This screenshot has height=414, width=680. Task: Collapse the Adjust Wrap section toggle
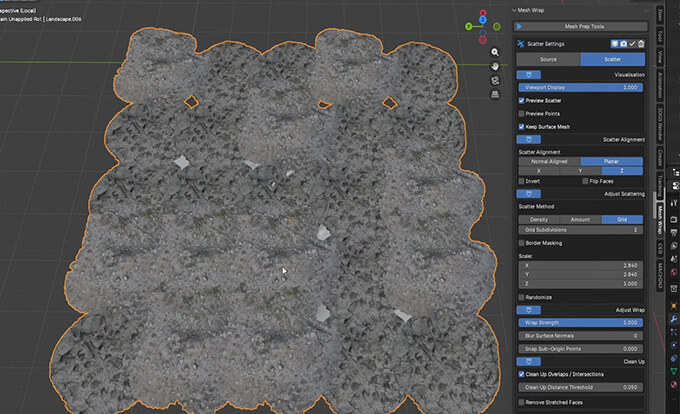pos(528,311)
